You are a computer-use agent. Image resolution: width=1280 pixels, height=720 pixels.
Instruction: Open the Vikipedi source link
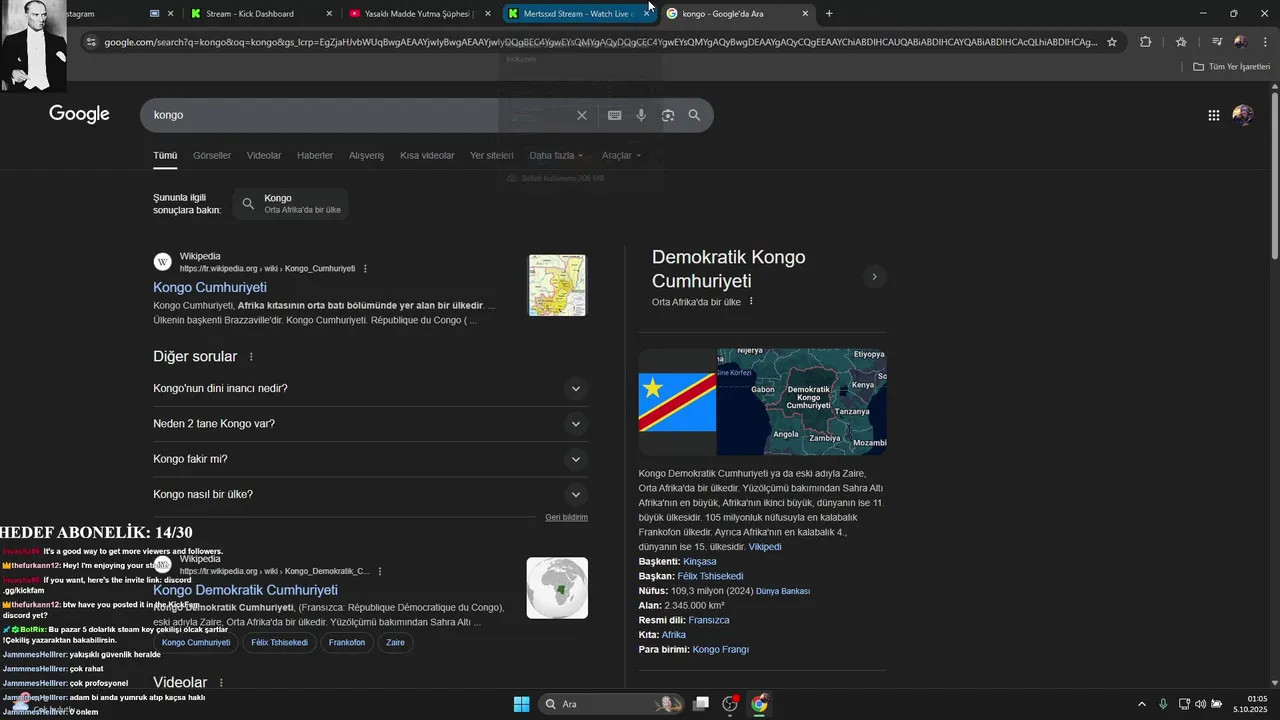click(765, 547)
